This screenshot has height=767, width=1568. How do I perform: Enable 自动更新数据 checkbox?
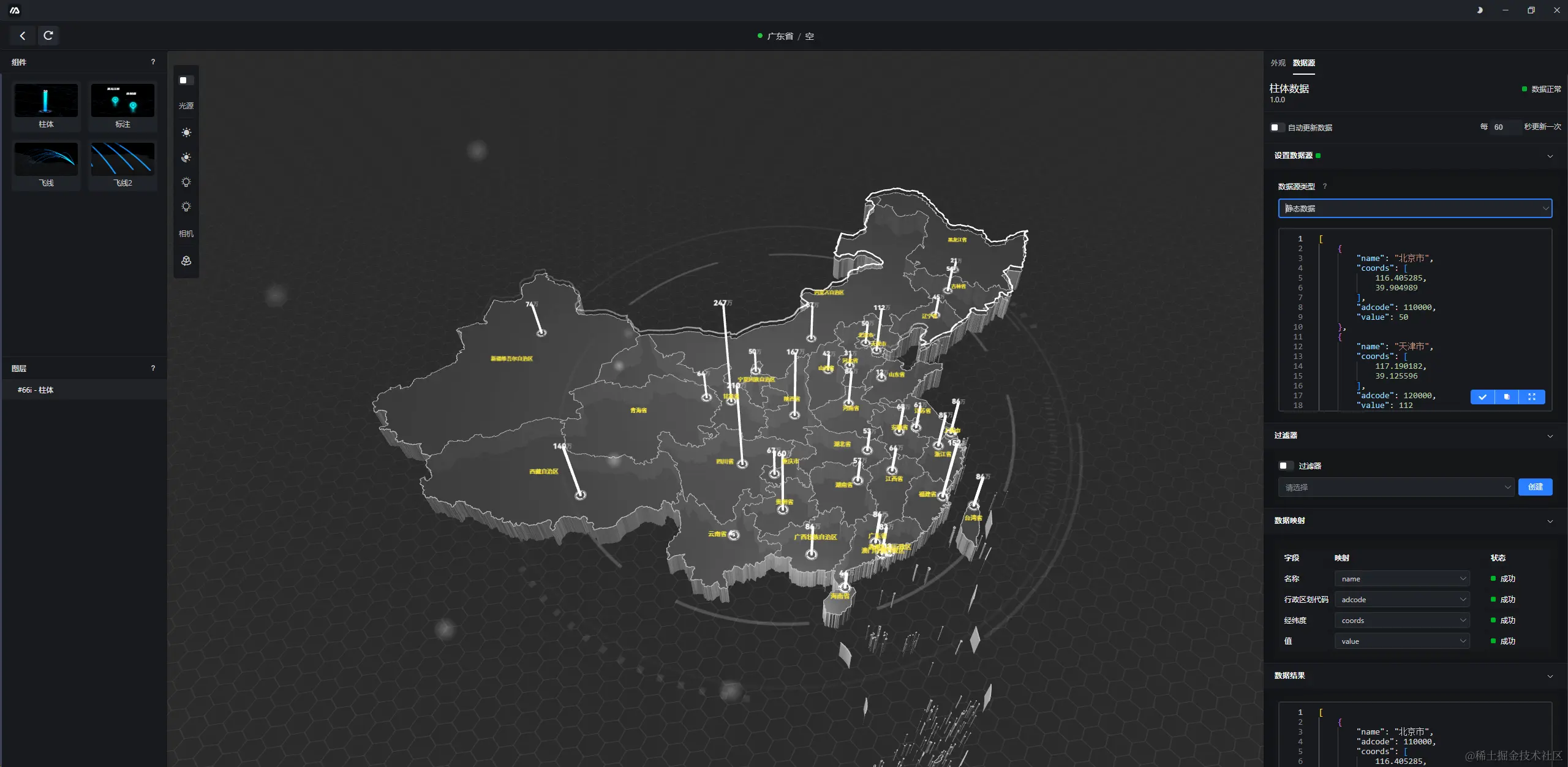[x=1277, y=127]
